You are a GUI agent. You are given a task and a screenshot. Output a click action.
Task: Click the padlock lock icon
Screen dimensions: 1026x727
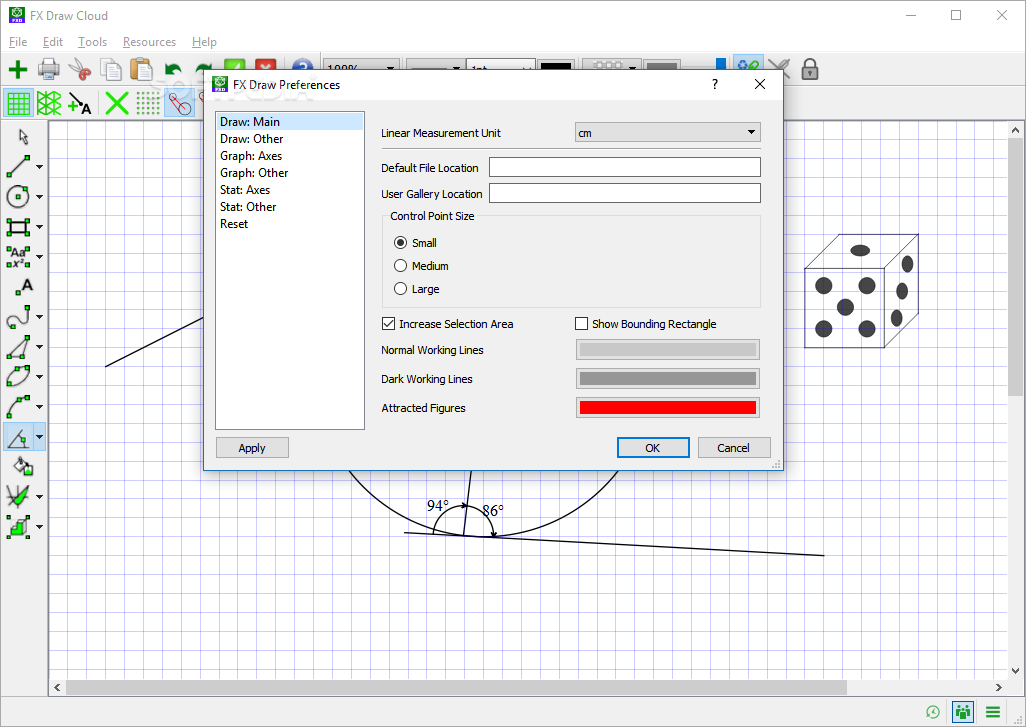click(810, 69)
